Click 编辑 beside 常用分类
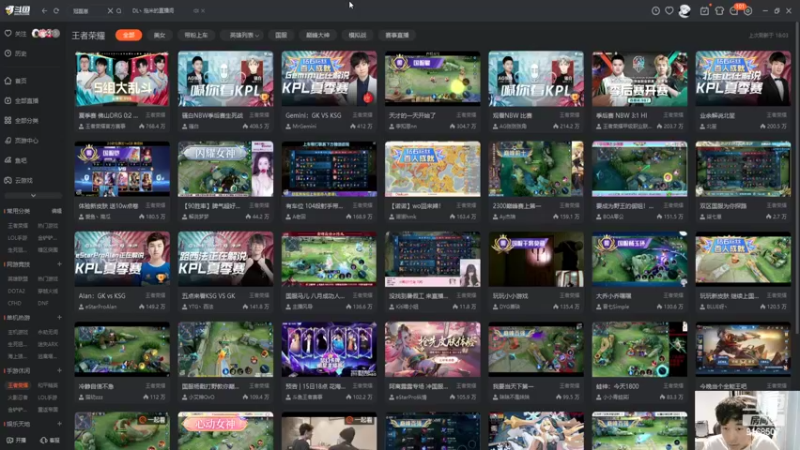Screen dimensions: 800x450 click(x=57, y=211)
